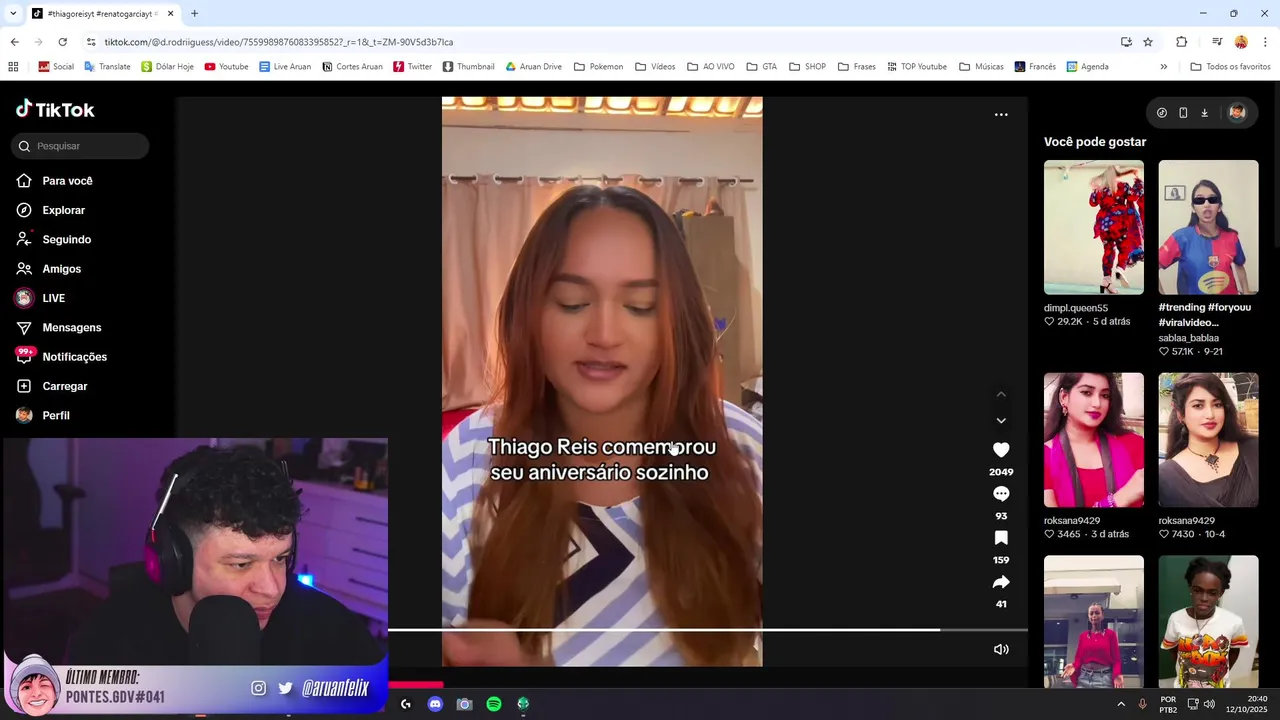This screenshot has width=1280, height=720.
Task: Bookmark this page with the star icon
Action: point(1148,42)
